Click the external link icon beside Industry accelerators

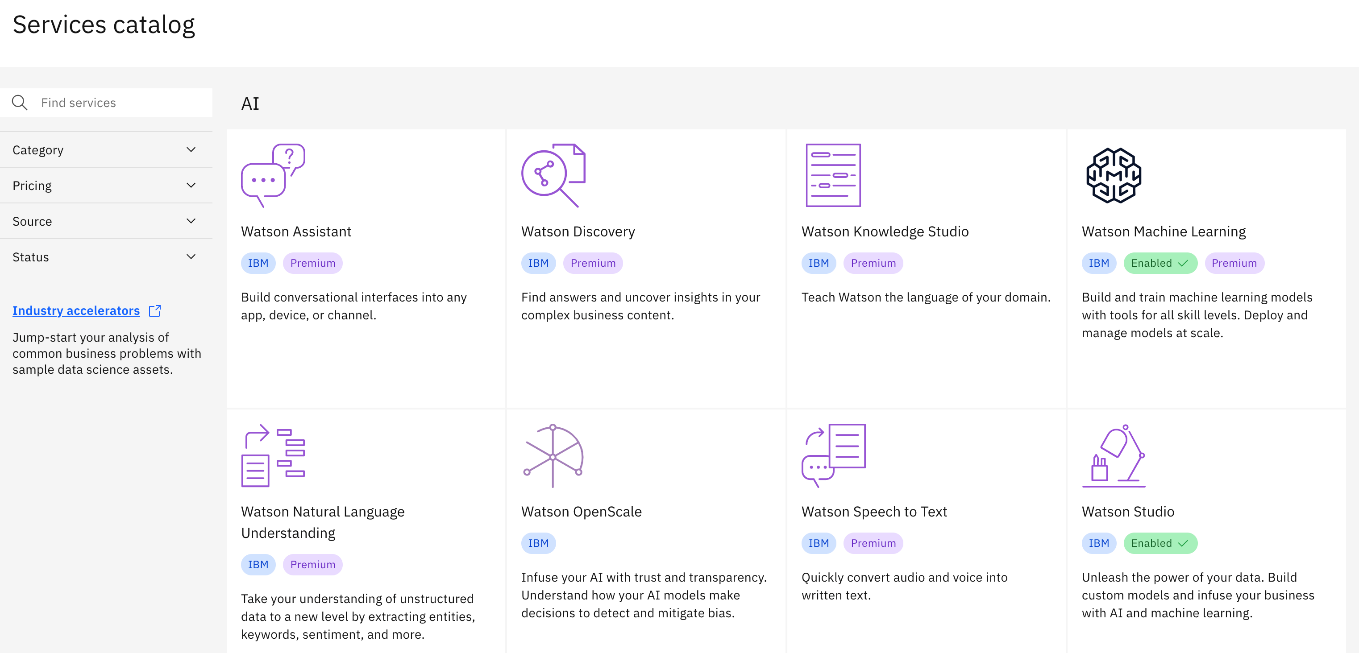point(154,311)
